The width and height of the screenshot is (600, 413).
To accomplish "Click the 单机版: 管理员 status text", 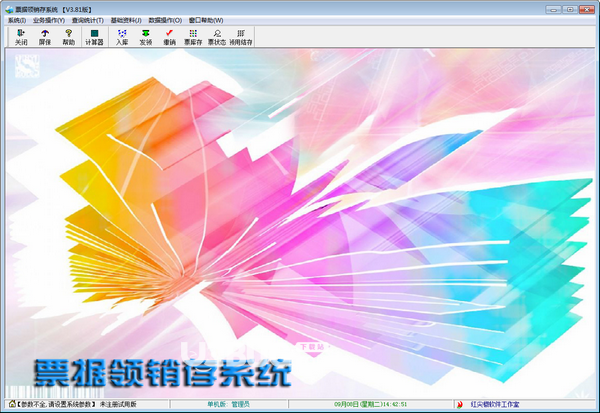I will pos(228,404).
